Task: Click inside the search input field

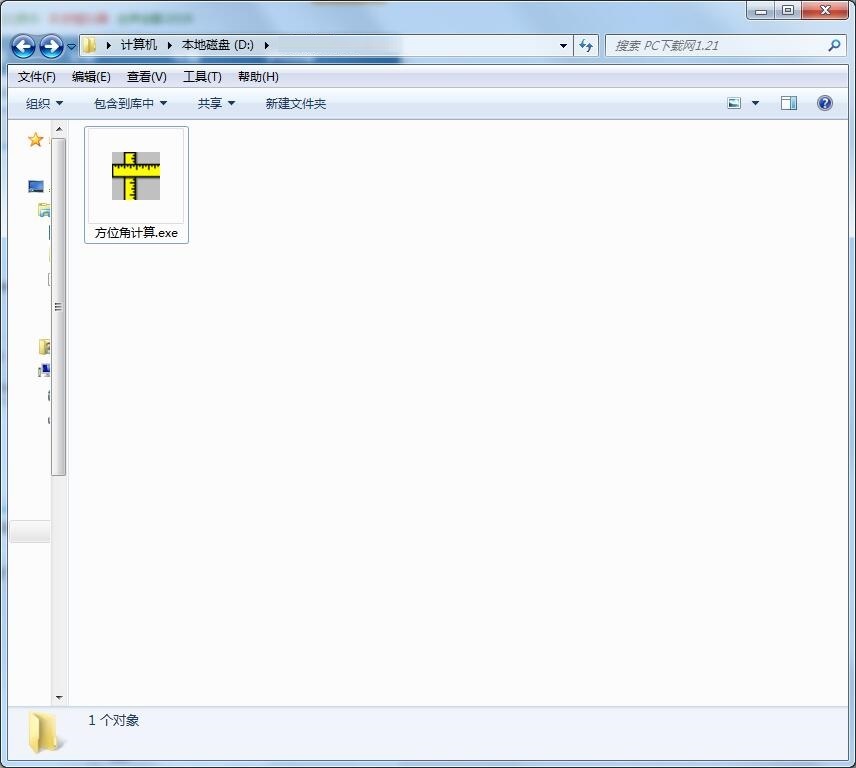Action: click(x=700, y=46)
